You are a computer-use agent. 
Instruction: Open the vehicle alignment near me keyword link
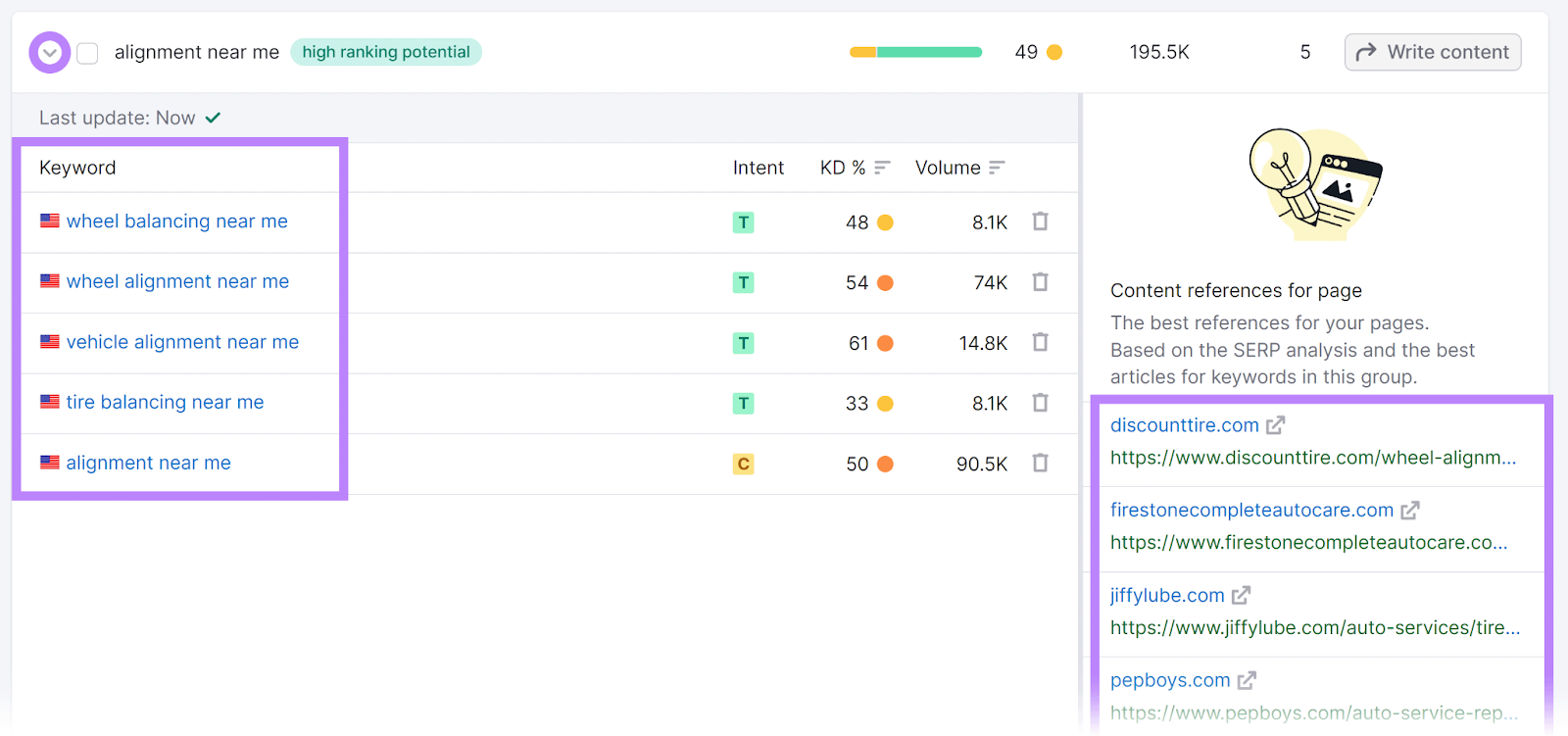pos(182,342)
